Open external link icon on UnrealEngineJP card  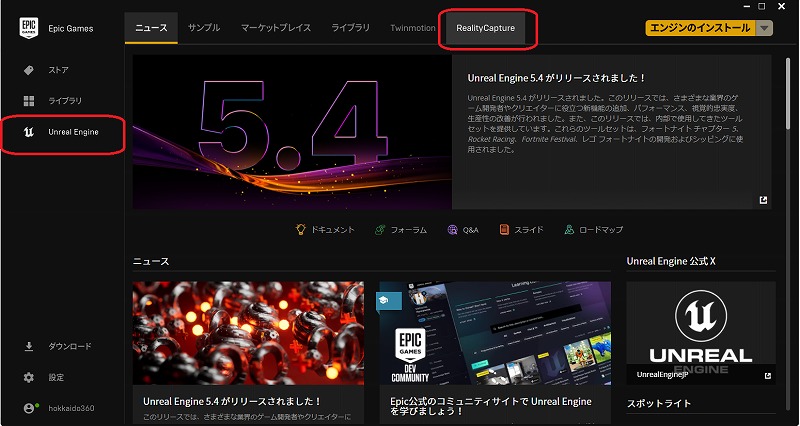768,375
